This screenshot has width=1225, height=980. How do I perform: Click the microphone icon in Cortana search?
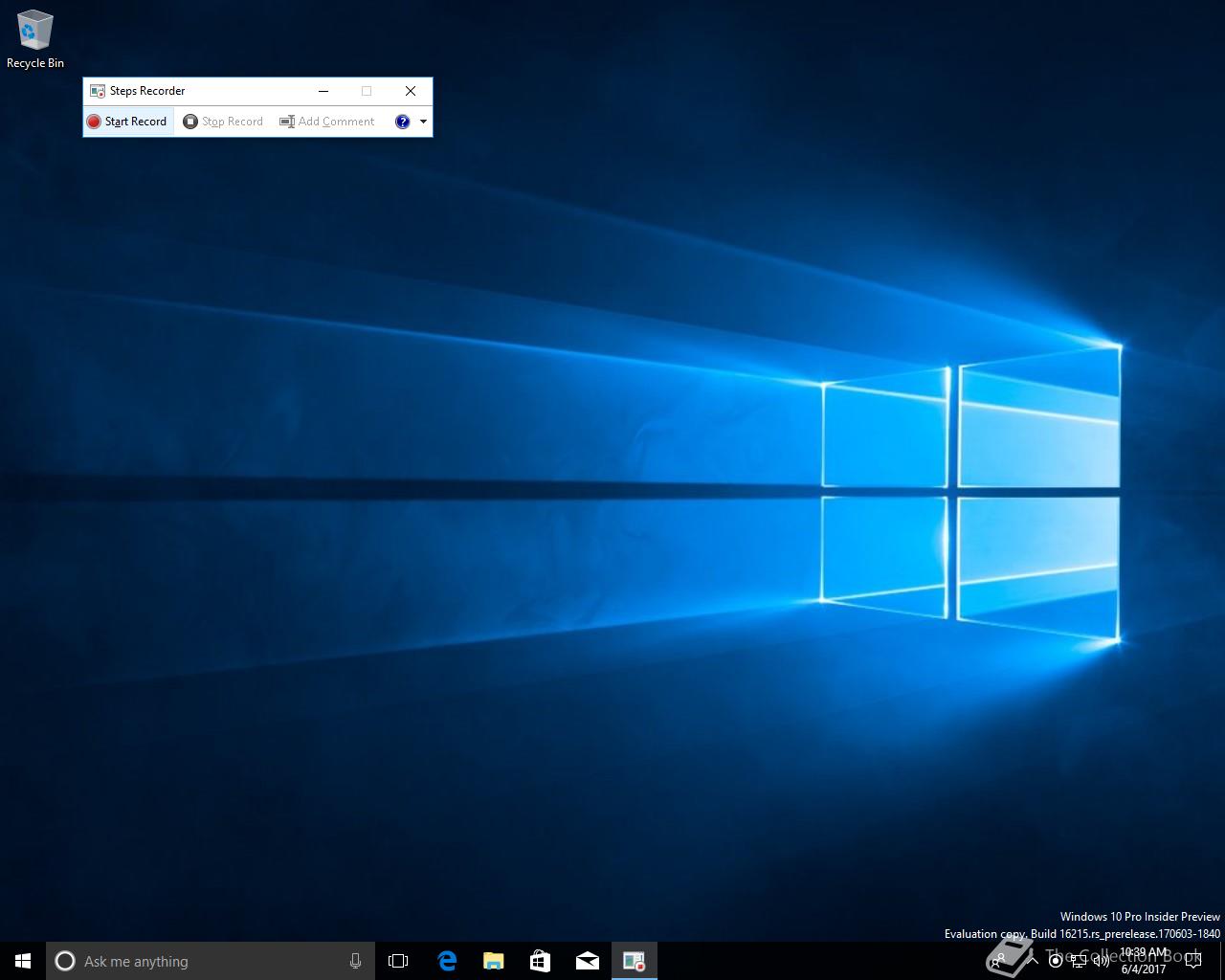(355, 961)
